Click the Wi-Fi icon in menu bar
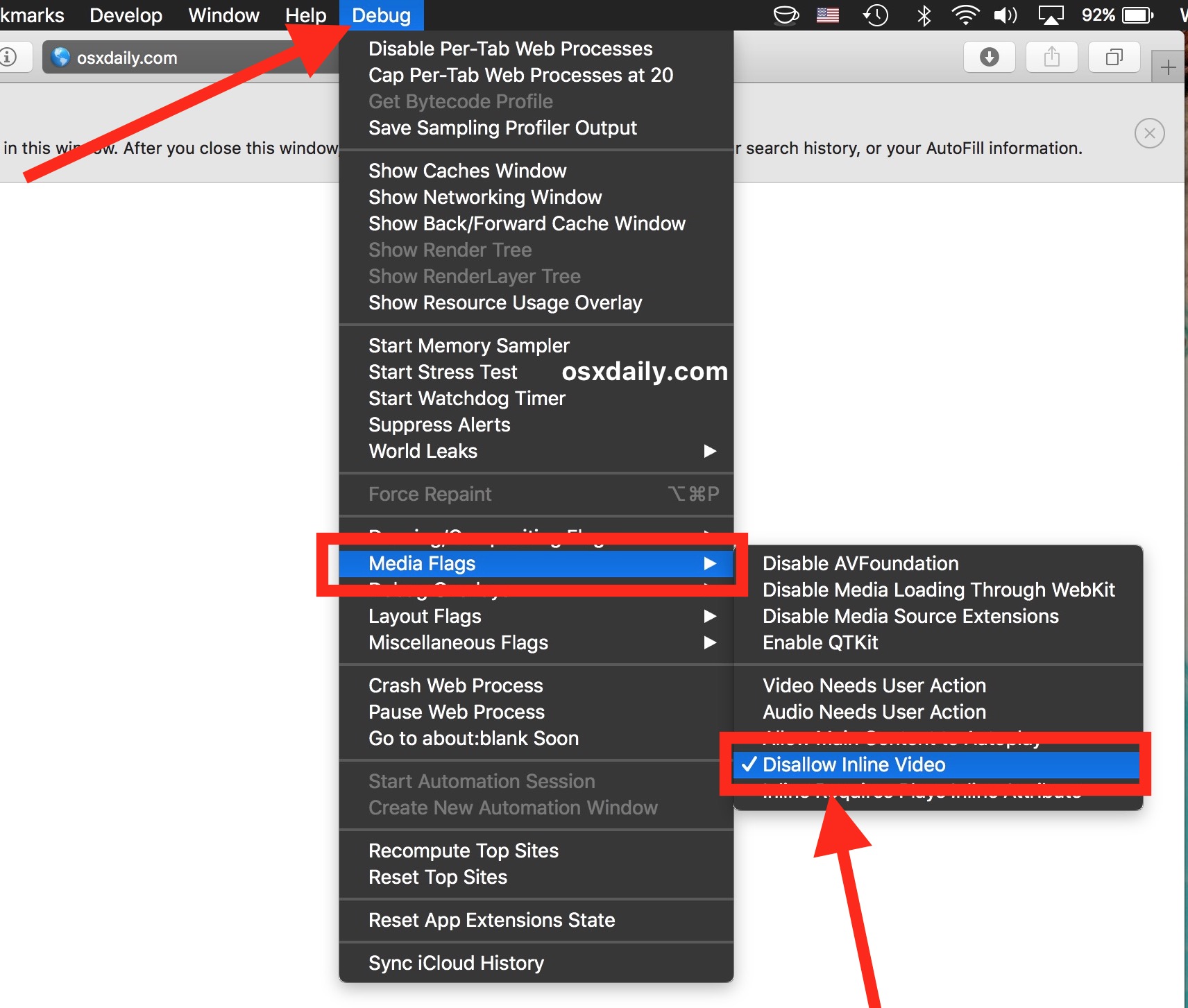The width and height of the screenshot is (1188, 1008). click(965, 15)
